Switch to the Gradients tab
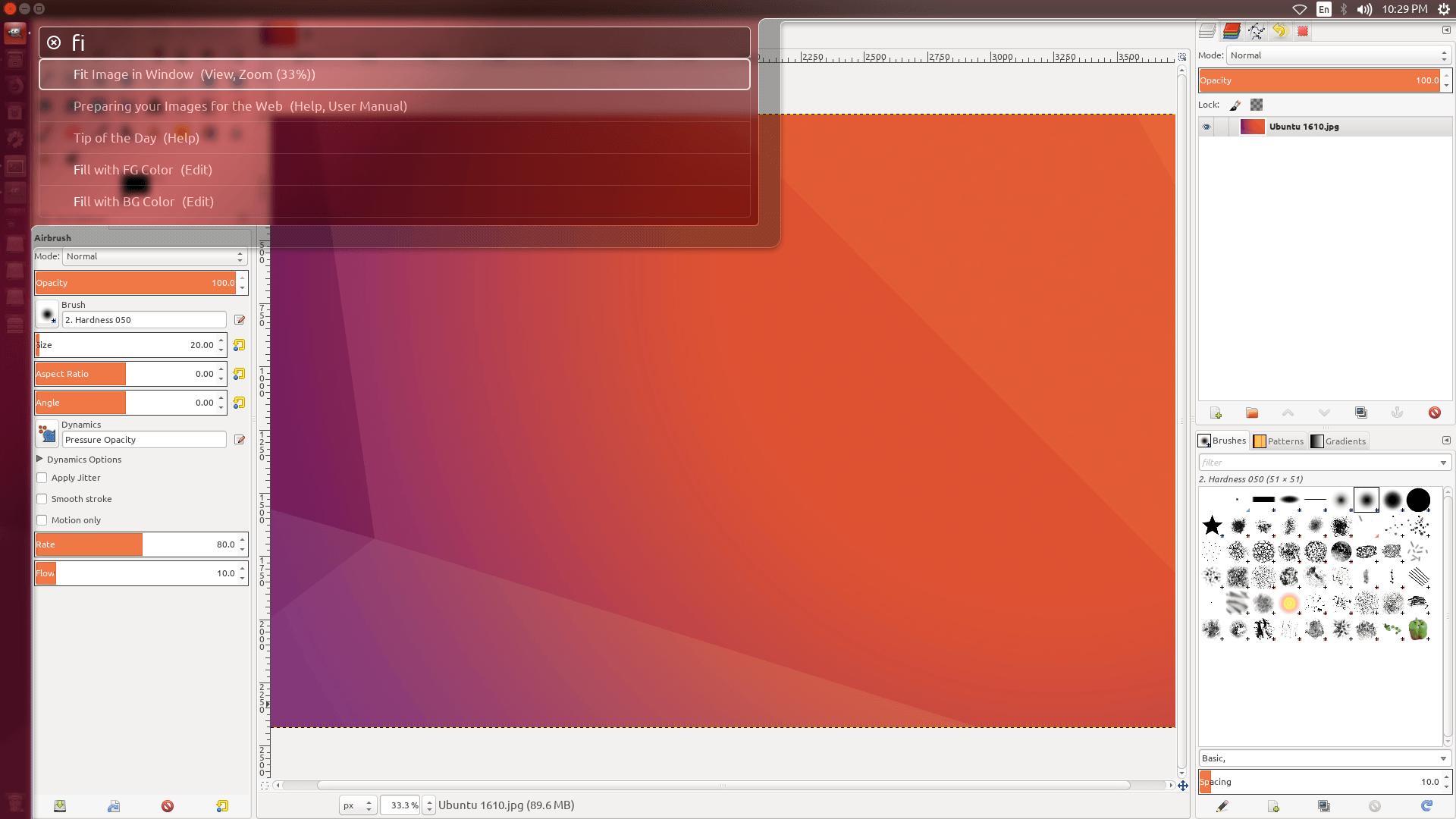Viewport: 1456px width, 819px height. (1338, 441)
